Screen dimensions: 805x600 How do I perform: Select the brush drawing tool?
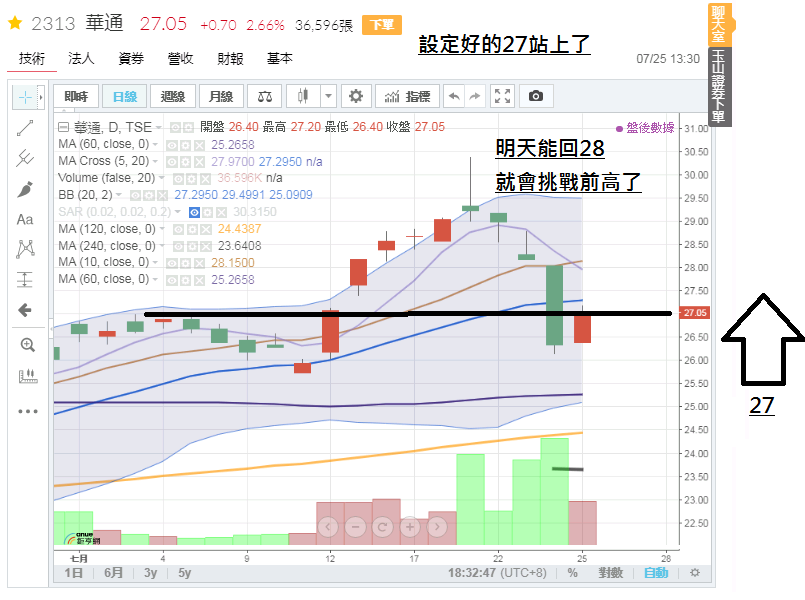(25, 189)
